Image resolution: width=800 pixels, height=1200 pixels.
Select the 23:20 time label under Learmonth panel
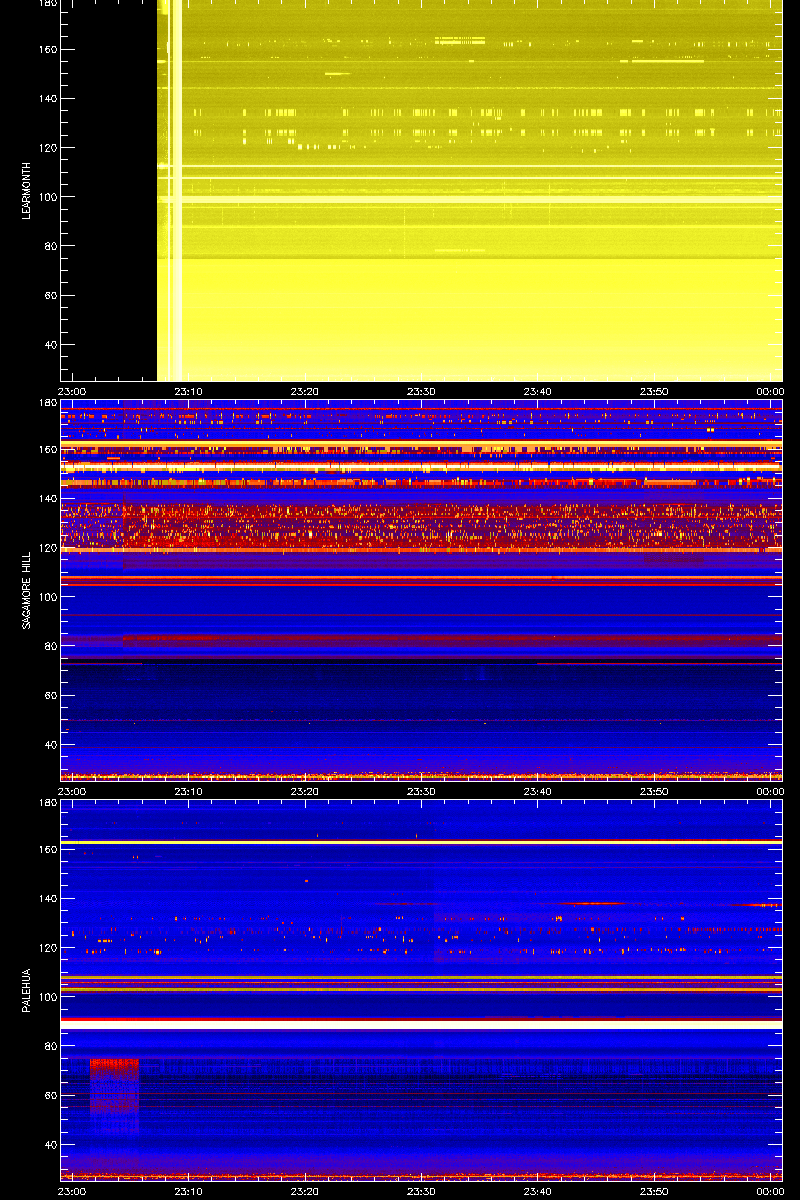pyautogui.click(x=305, y=391)
